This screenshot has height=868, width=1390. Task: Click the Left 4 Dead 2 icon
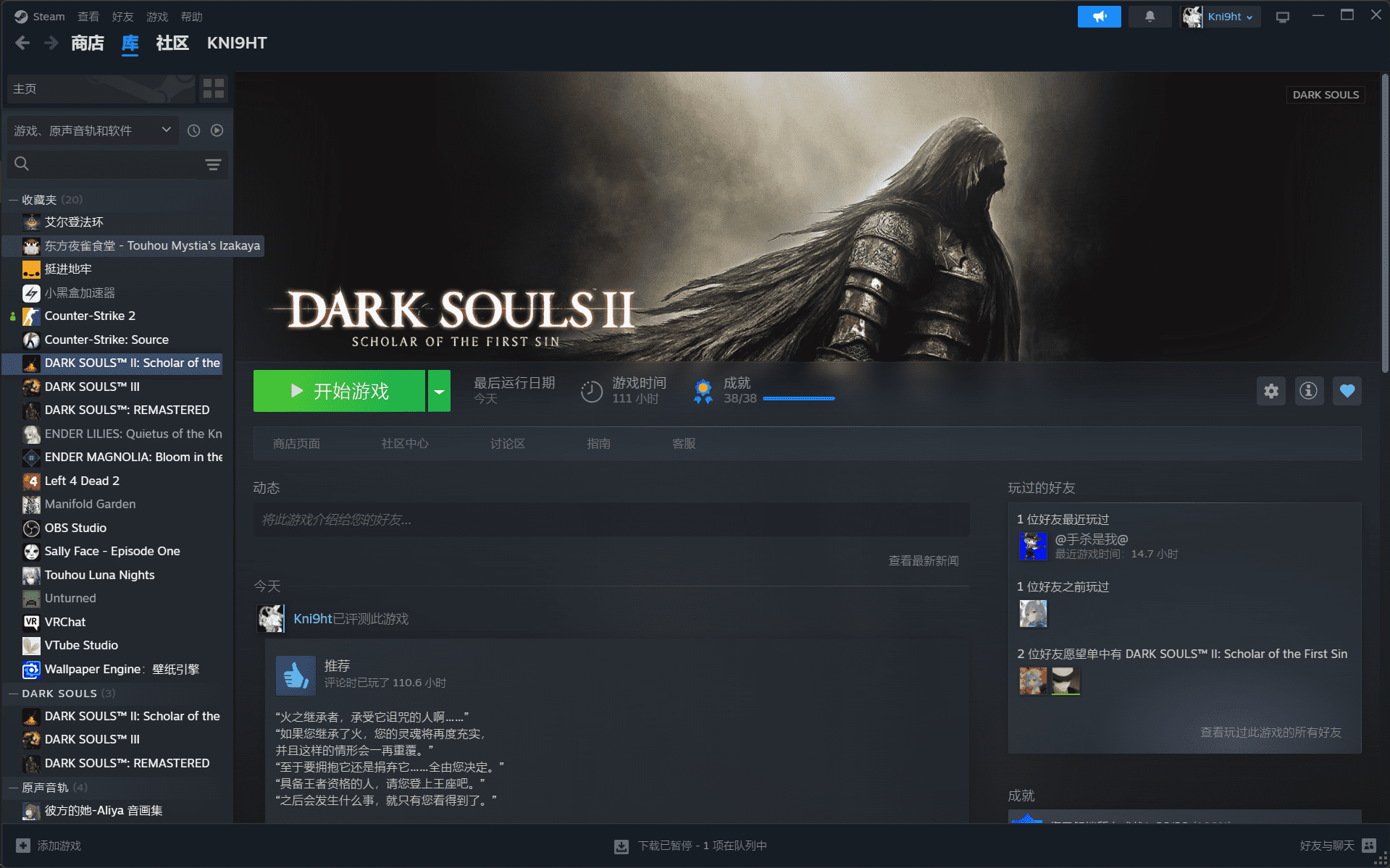click(x=31, y=481)
